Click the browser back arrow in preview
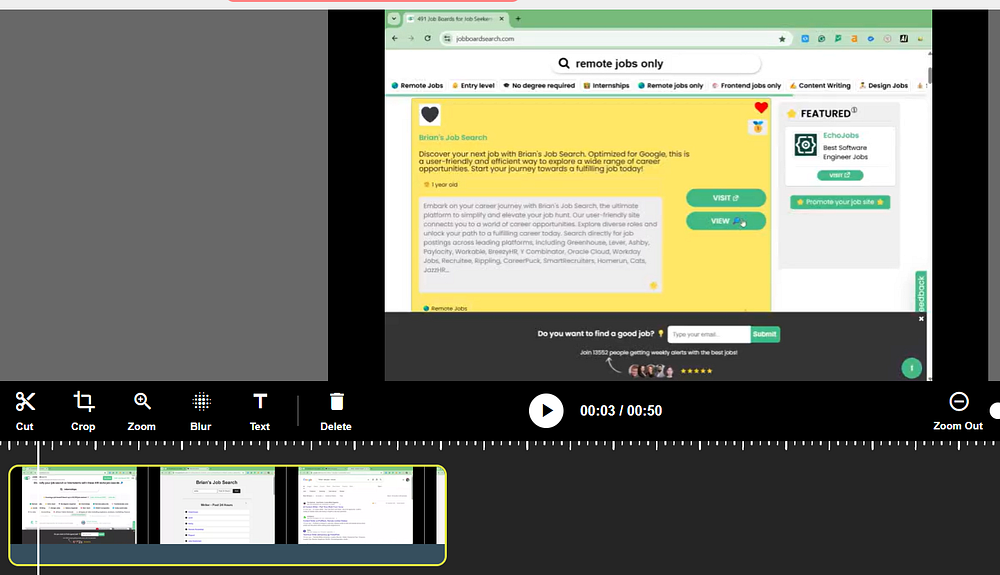Viewport: 1000px width, 575px height. tap(395, 38)
